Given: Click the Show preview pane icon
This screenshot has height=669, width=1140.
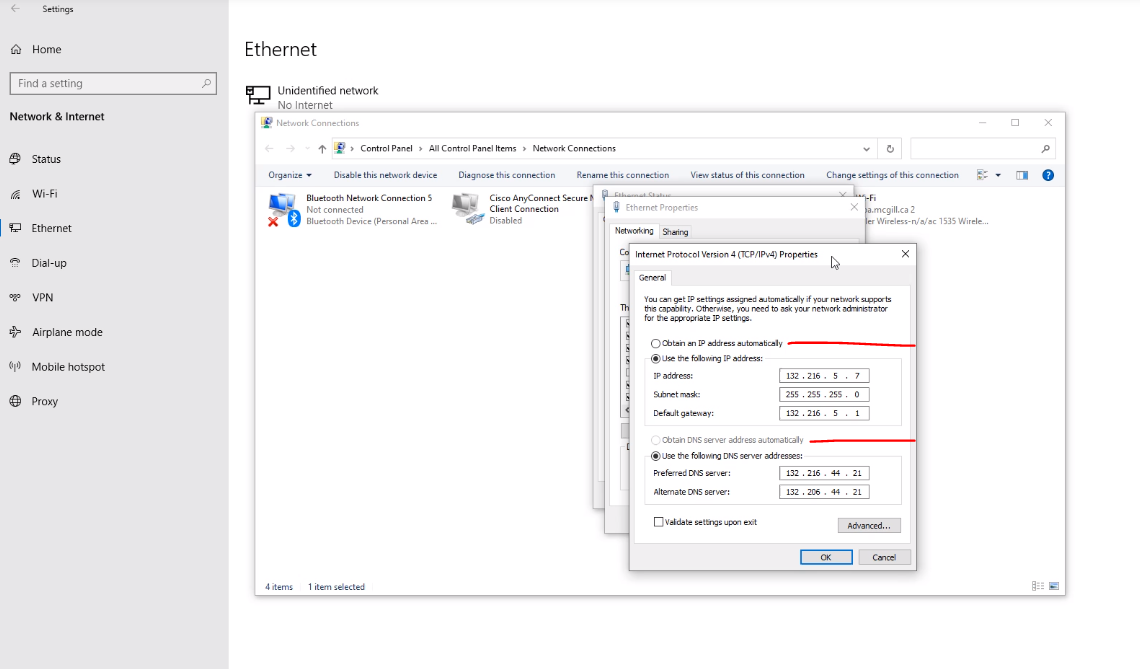Looking at the screenshot, I should point(1021,174).
